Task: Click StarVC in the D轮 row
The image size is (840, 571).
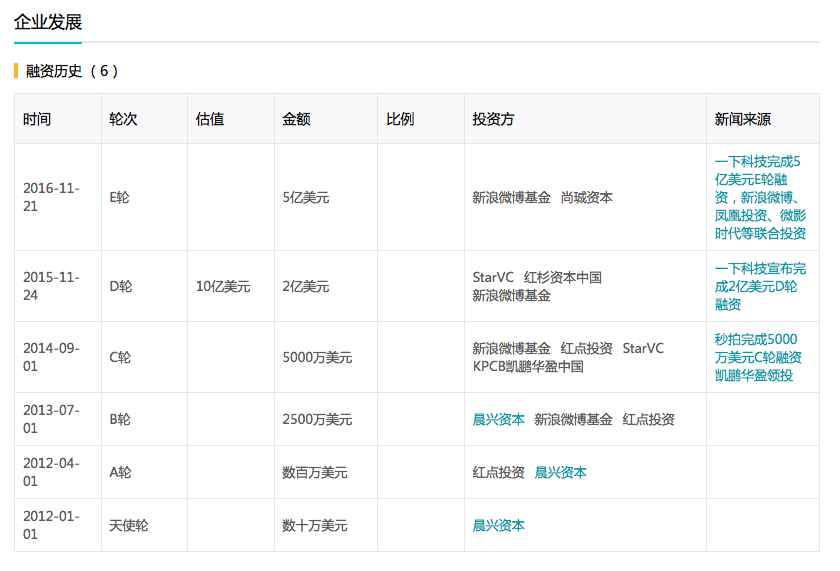Action: point(493,278)
